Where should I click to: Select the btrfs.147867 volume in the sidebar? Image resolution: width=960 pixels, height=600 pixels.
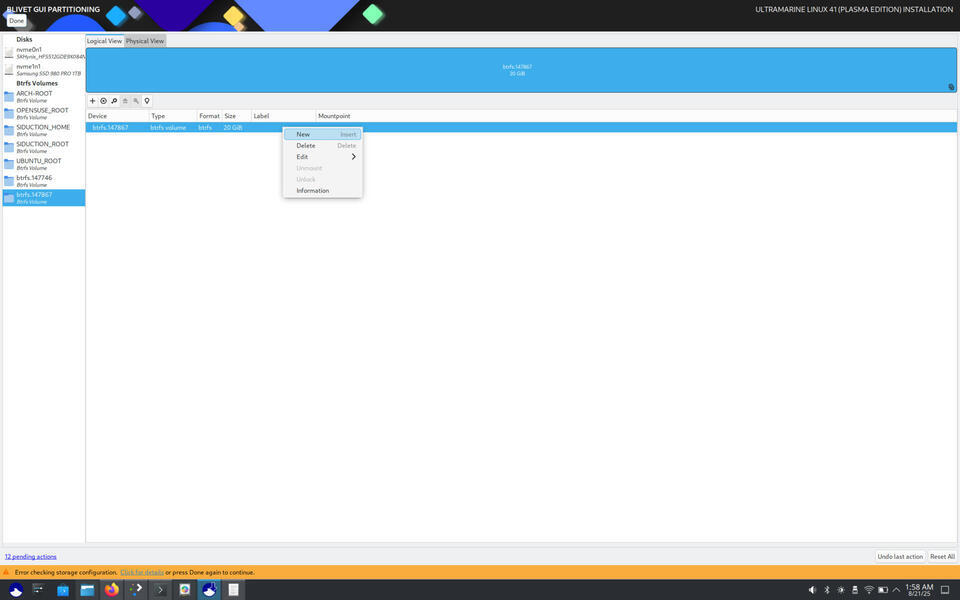click(x=44, y=198)
